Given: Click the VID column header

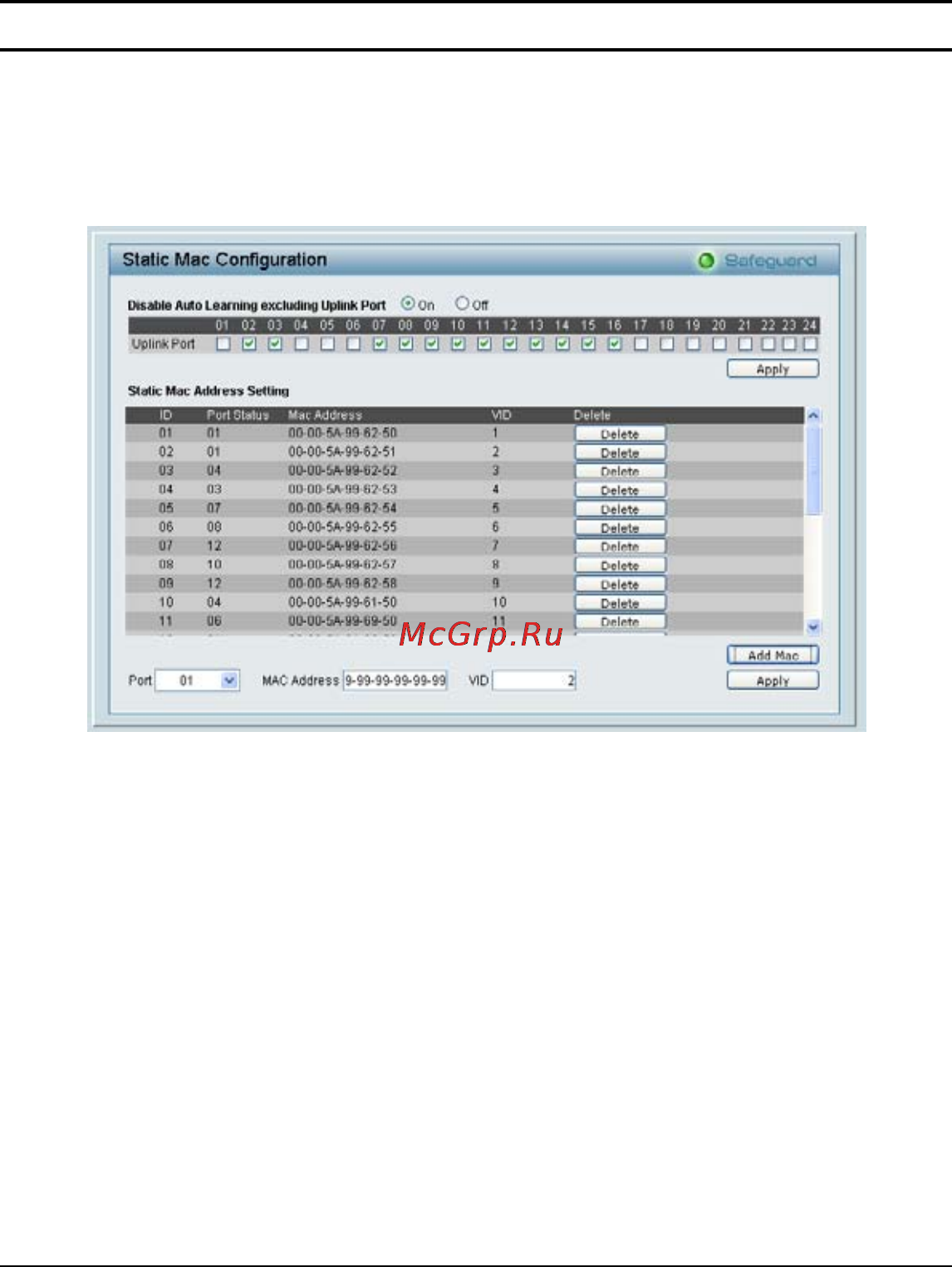Looking at the screenshot, I should coord(501,415).
